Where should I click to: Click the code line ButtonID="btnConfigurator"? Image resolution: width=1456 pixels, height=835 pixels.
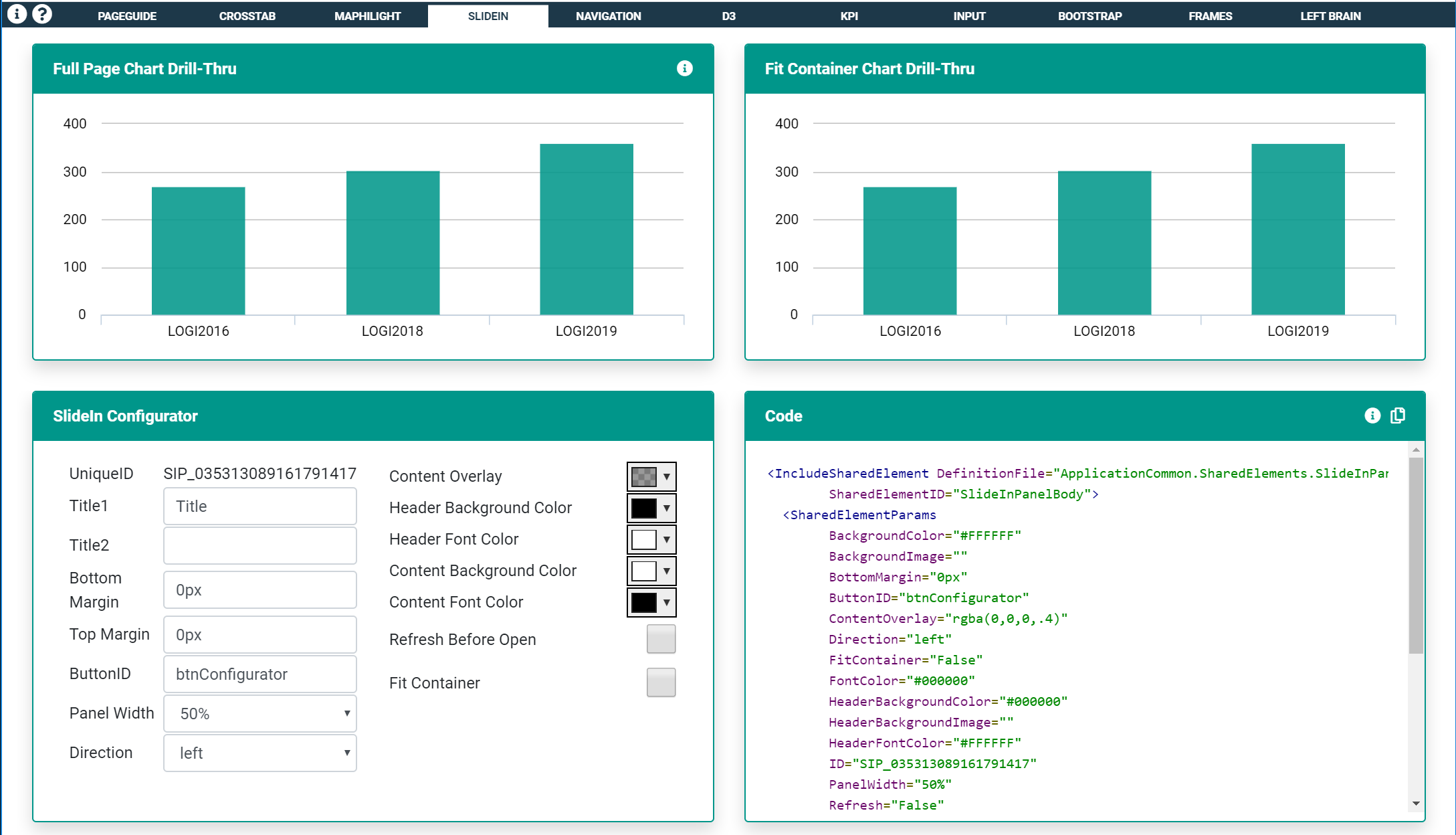[929, 597]
